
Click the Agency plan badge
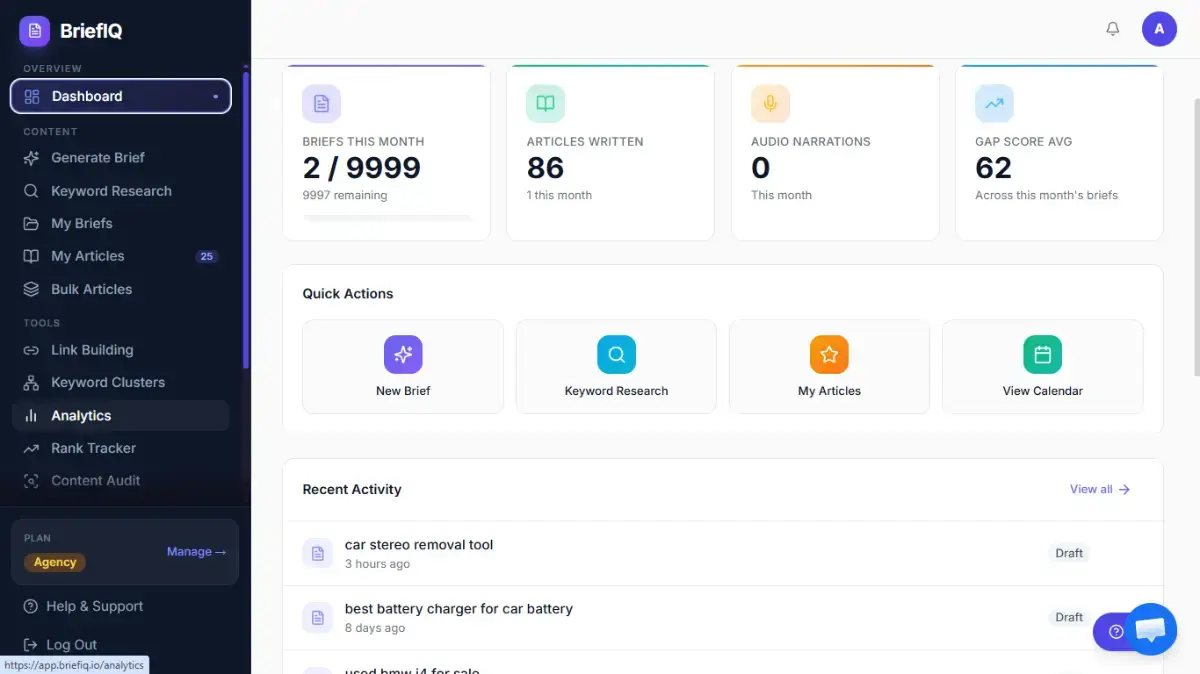click(55, 562)
